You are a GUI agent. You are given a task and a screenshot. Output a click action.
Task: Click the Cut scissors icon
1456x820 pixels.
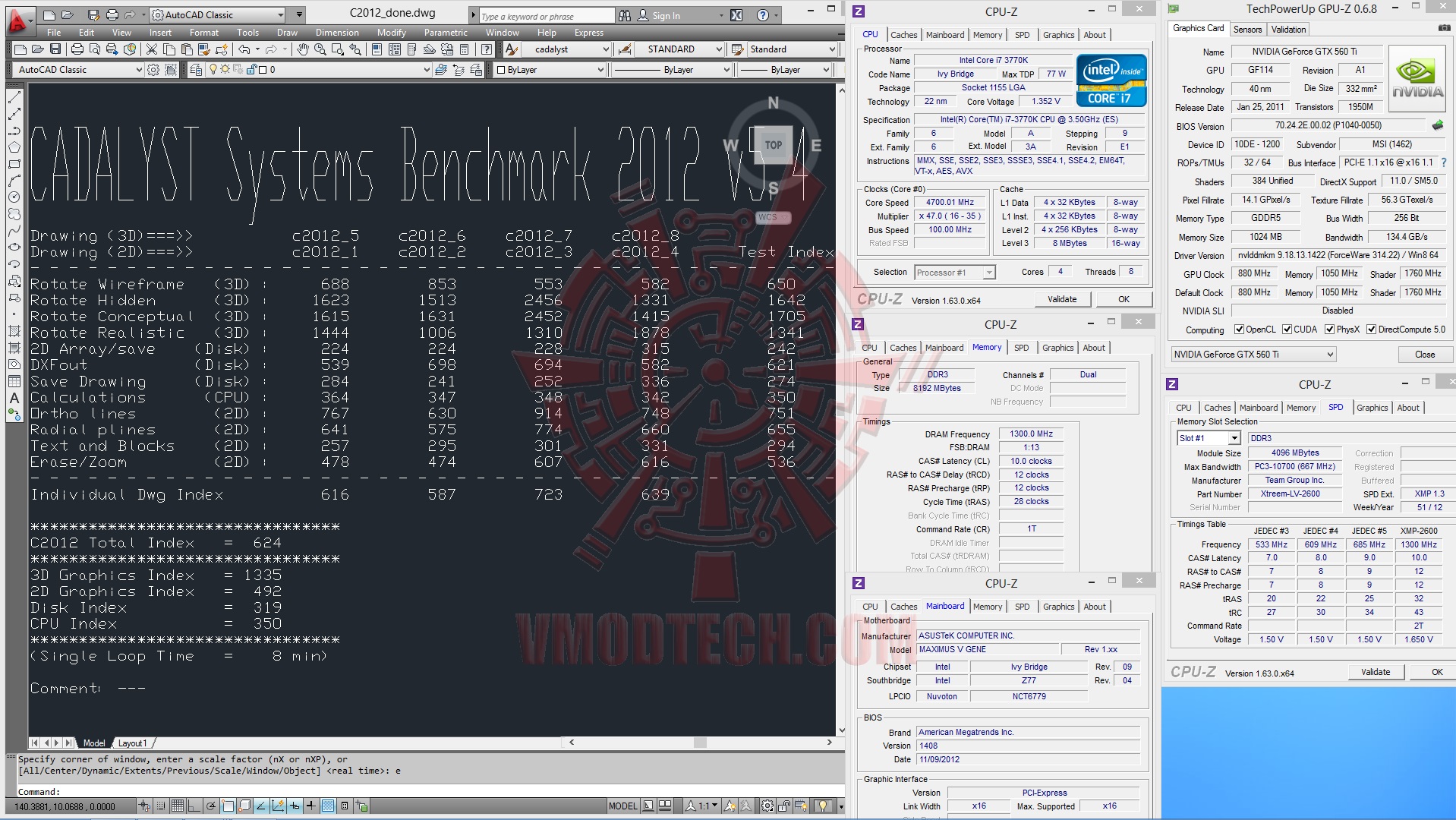point(152,49)
